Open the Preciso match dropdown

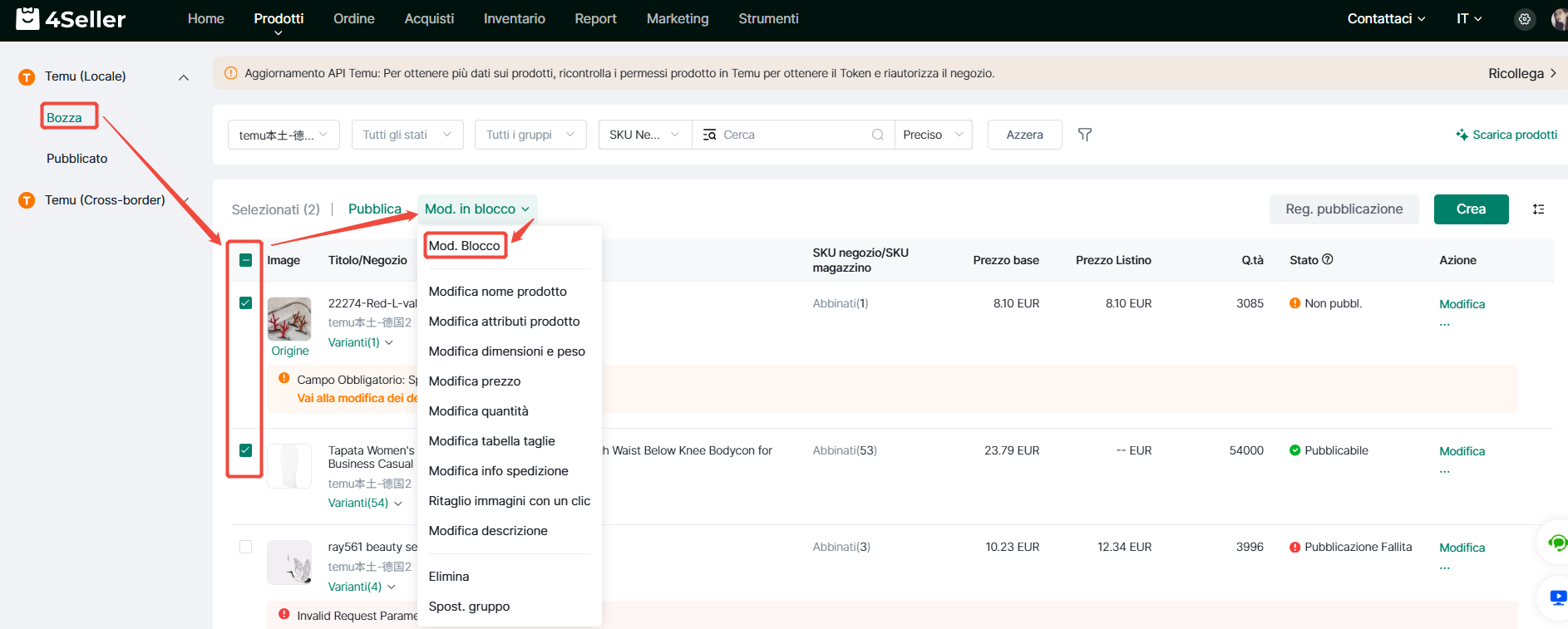(x=933, y=135)
